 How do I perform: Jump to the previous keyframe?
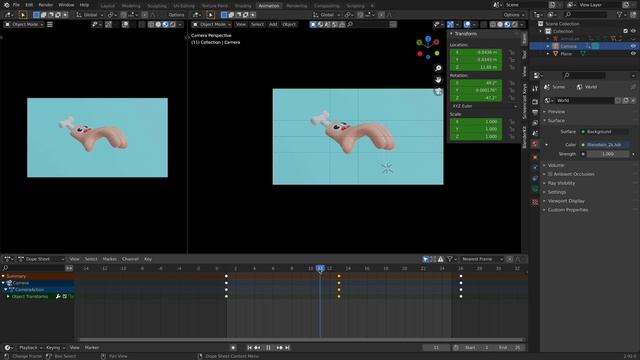(257, 348)
